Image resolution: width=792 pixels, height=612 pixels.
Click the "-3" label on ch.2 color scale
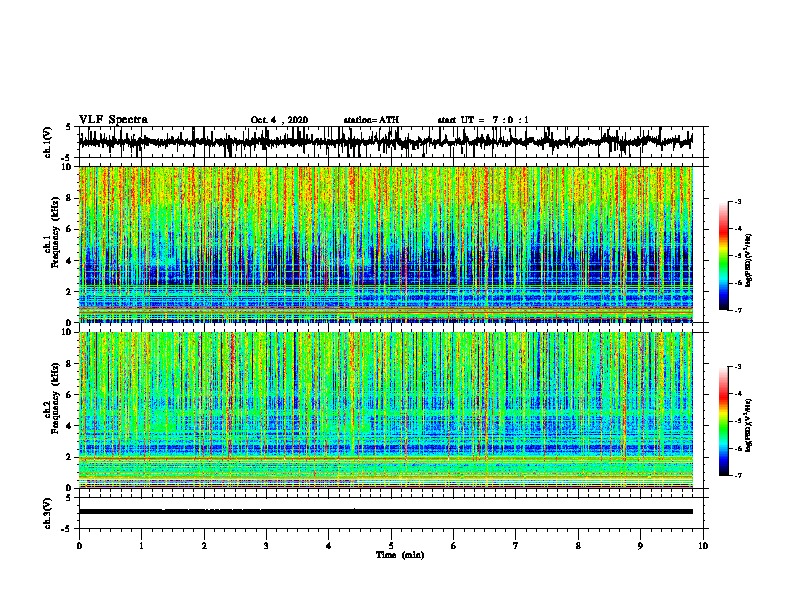(737, 367)
